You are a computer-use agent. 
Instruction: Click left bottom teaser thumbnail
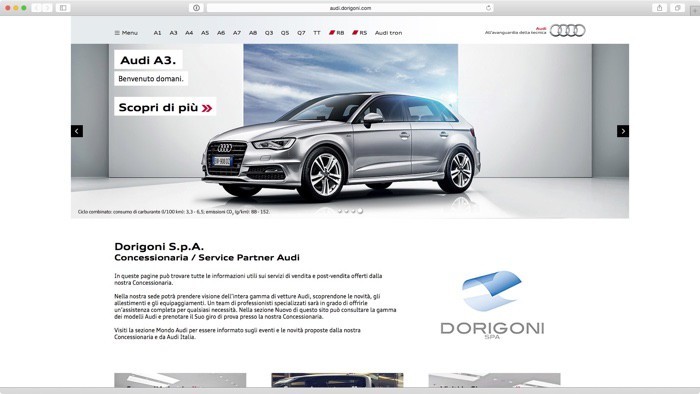180,380
